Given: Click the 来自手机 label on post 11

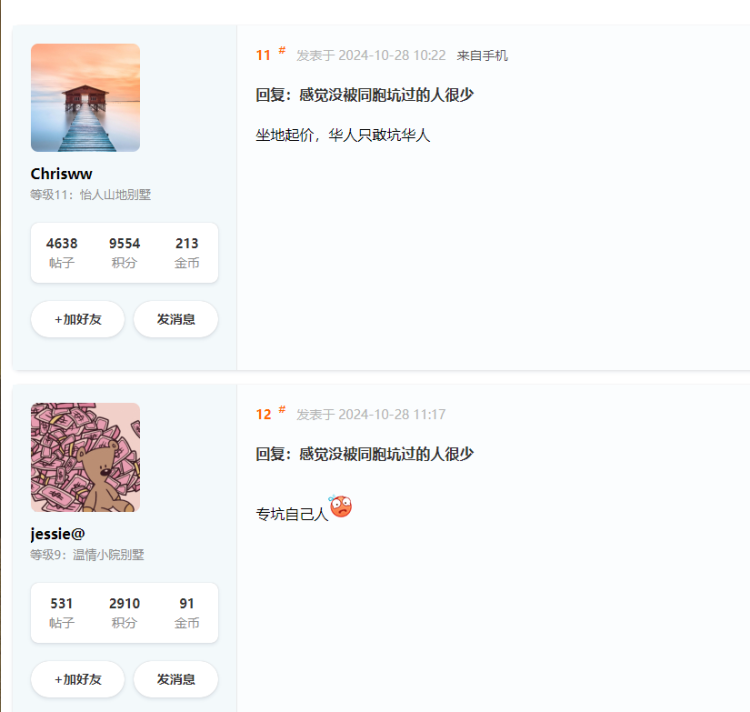Looking at the screenshot, I should [x=482, y=56].
